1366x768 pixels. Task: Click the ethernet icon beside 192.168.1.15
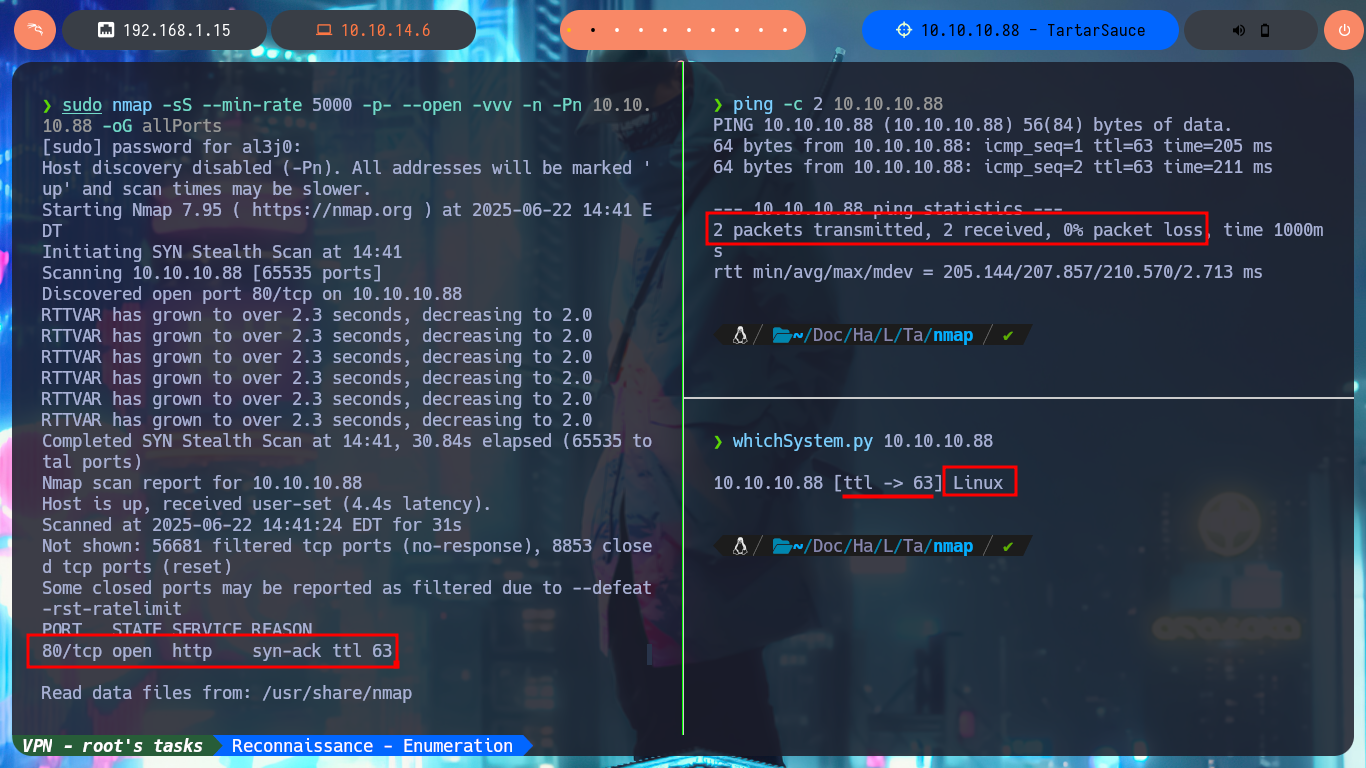105,30
